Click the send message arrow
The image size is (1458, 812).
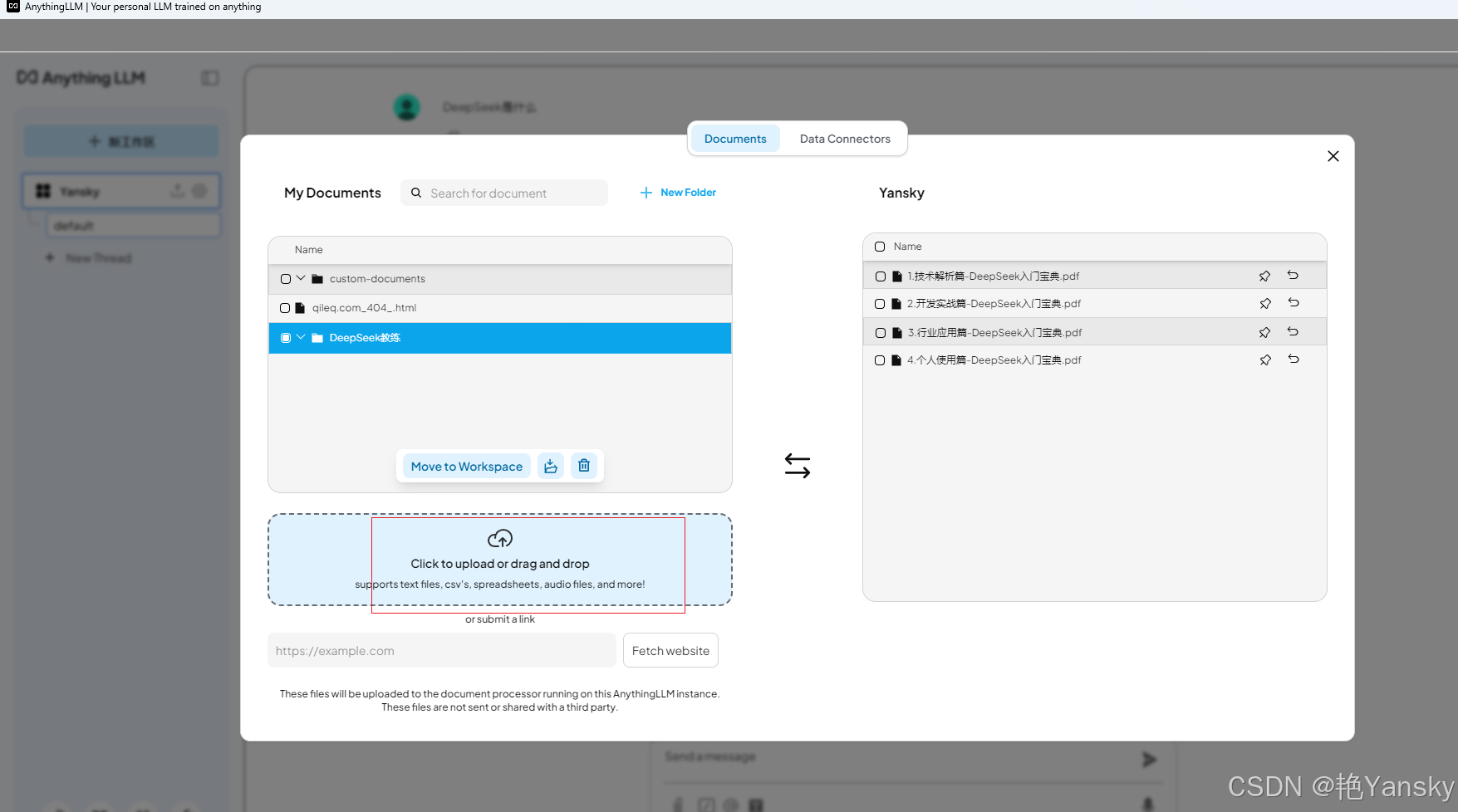click(x=1149, y=760)
